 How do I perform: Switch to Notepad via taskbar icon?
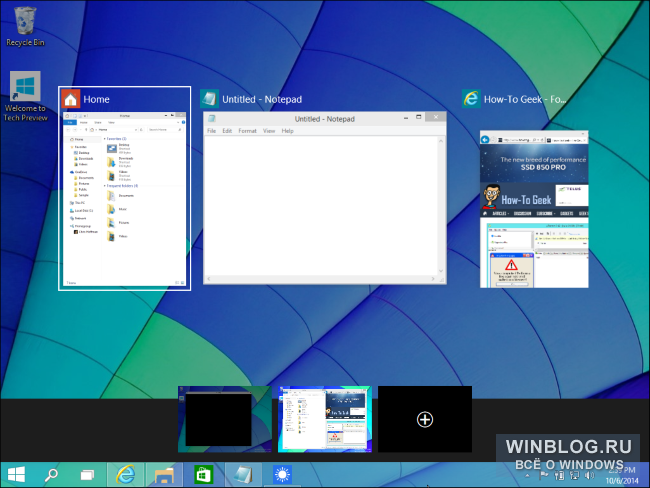click(x=243, y=475)
